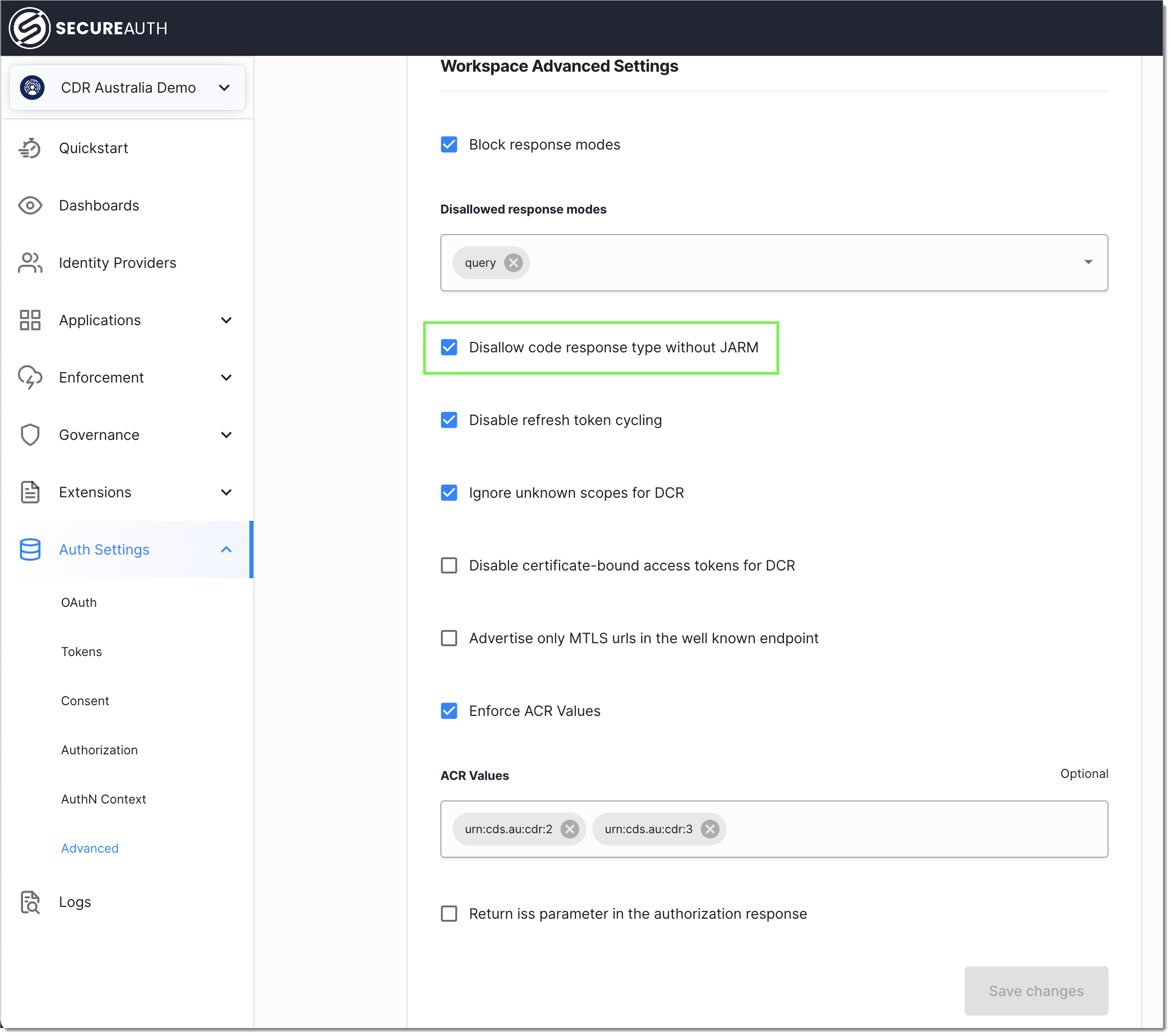The width and height of the screenshot is (1171, 1036).
Task: Click the Quickstart navigation icon
Action: pos(30,147)
